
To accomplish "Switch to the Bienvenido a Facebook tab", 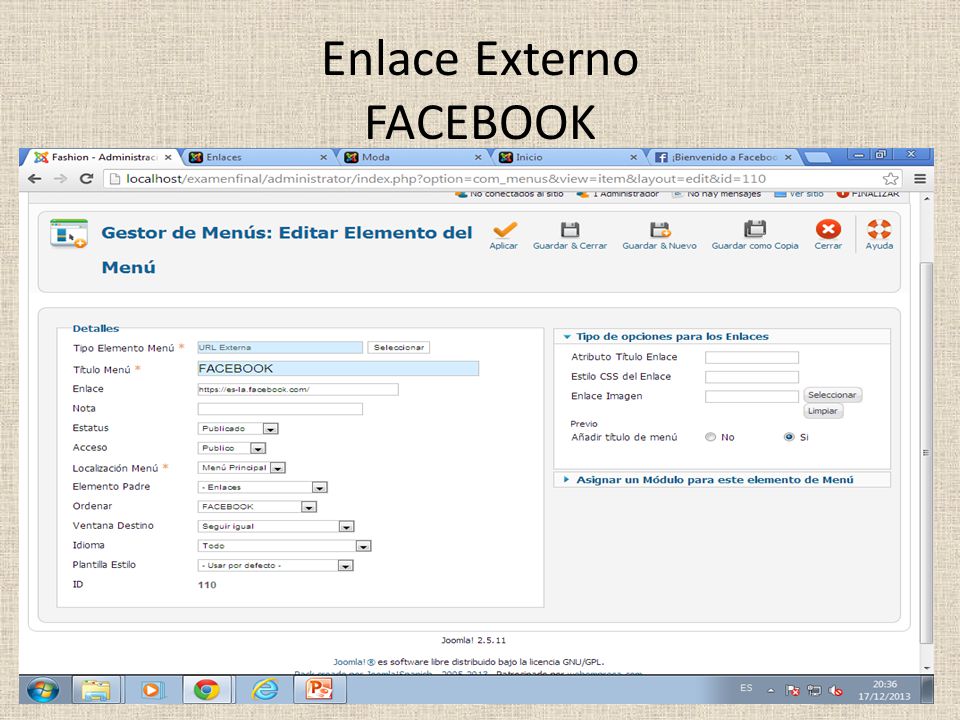I will (723, 157).
